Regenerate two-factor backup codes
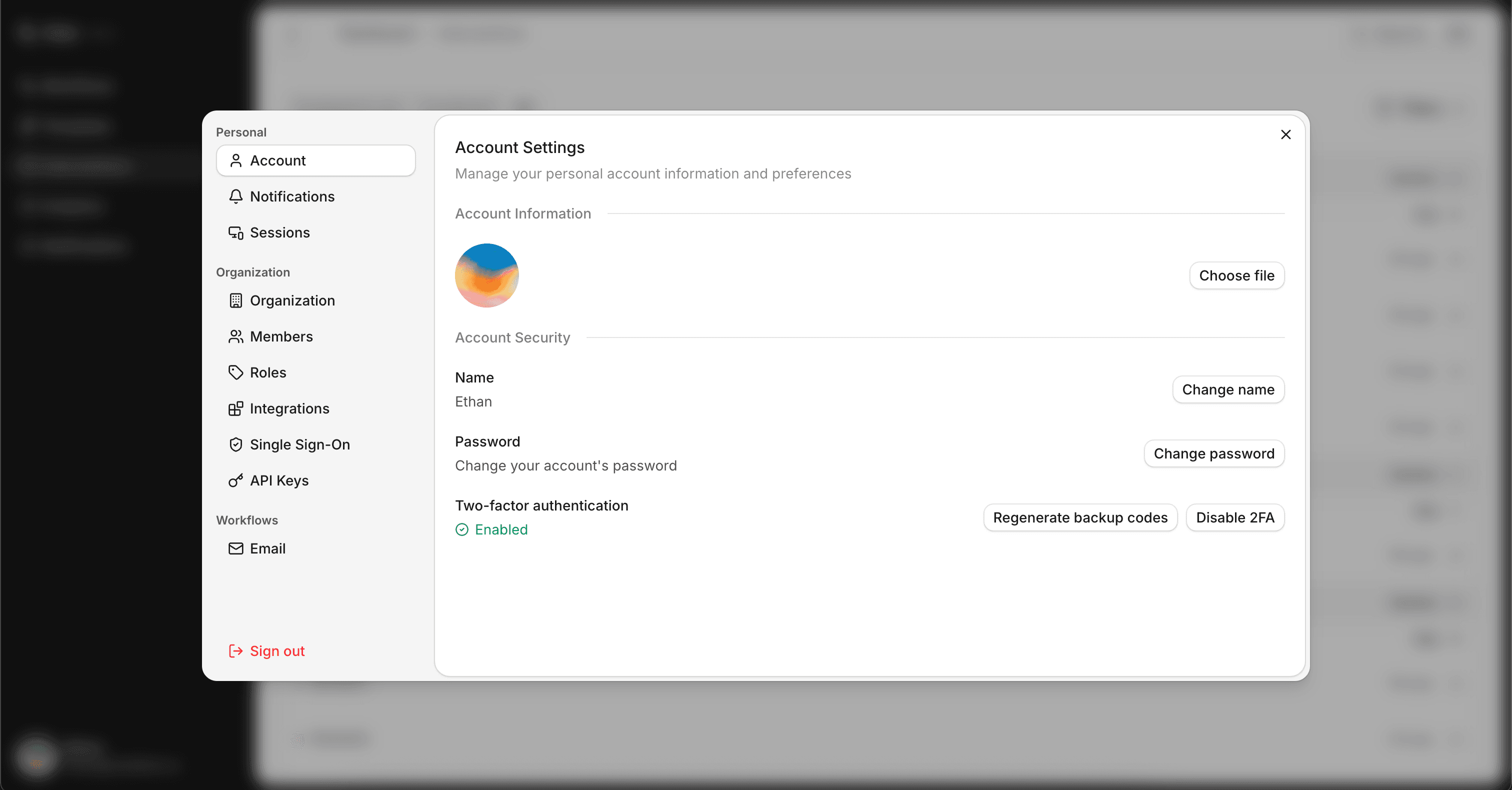 [x=1080, y=517]
